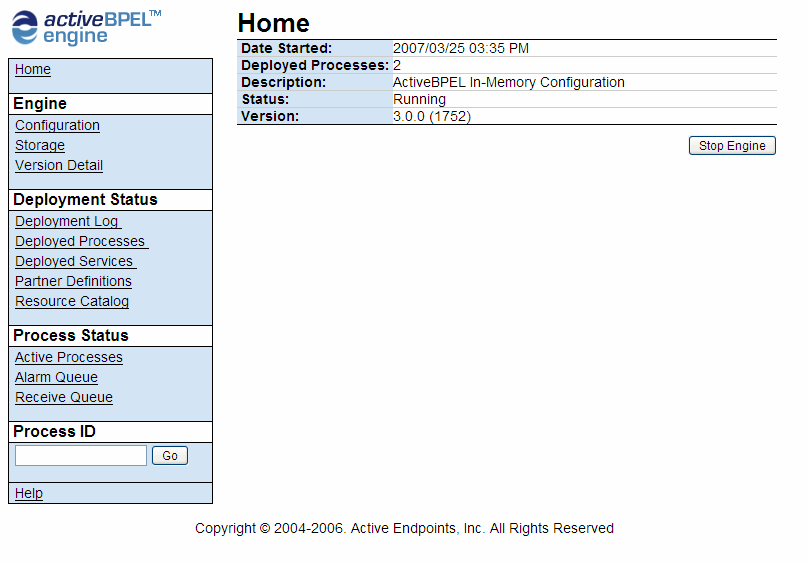Viewport: 809px width, 562px height.
Task: Click the Description label
Action: pos(284,83)
